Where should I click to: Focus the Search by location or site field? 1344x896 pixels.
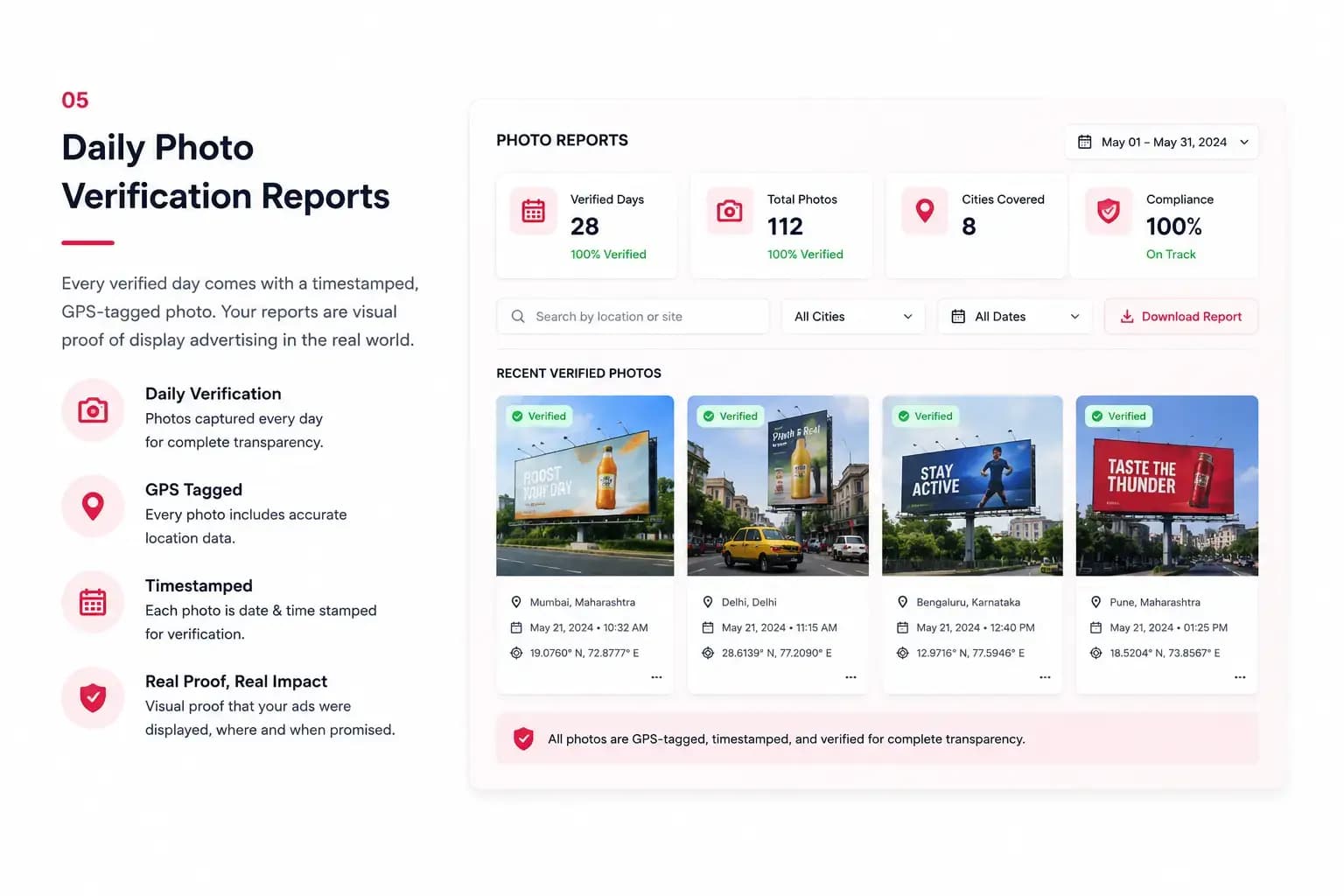[633, 317]
